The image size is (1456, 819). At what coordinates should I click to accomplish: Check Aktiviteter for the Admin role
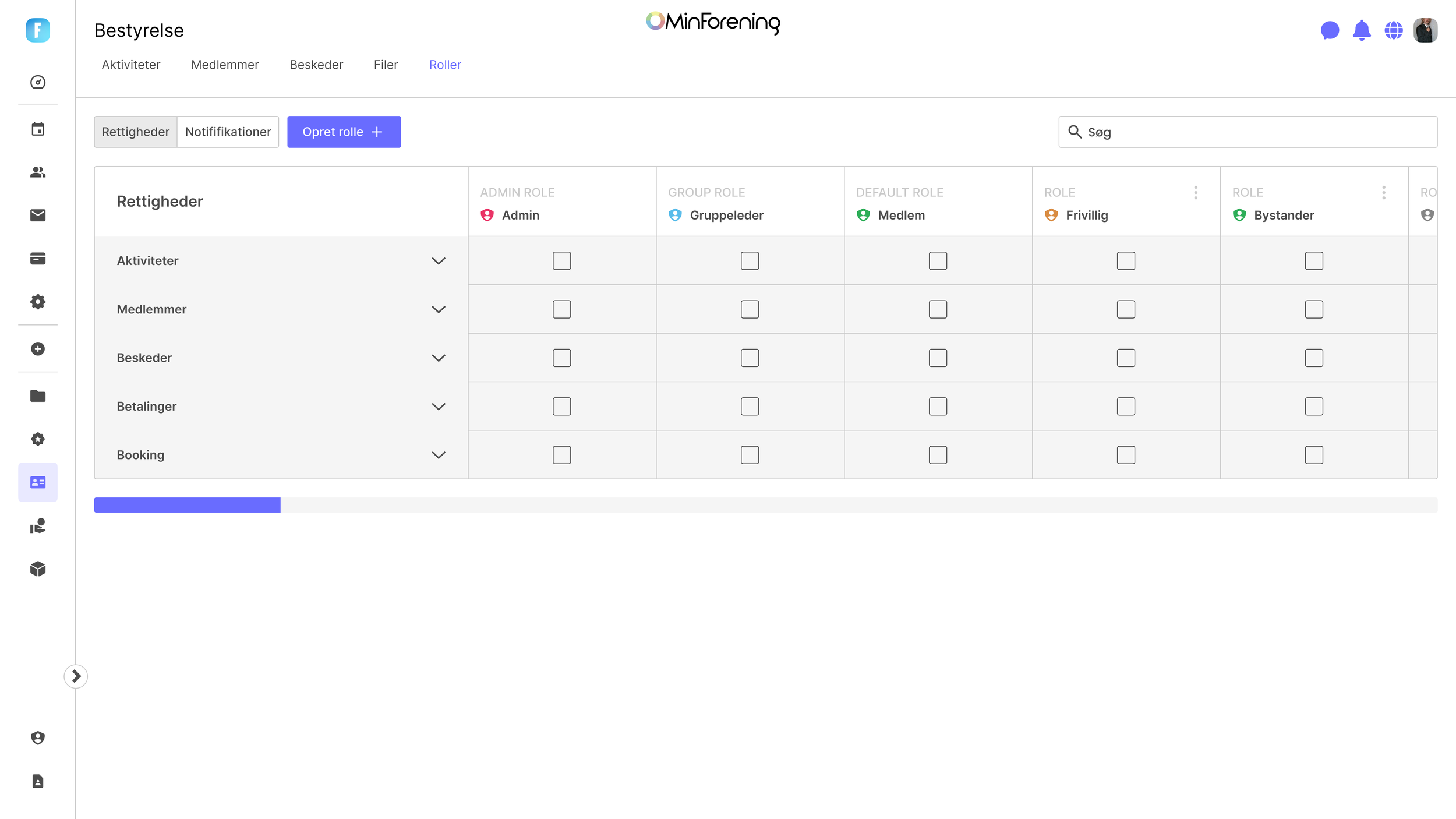coord(562,261)
